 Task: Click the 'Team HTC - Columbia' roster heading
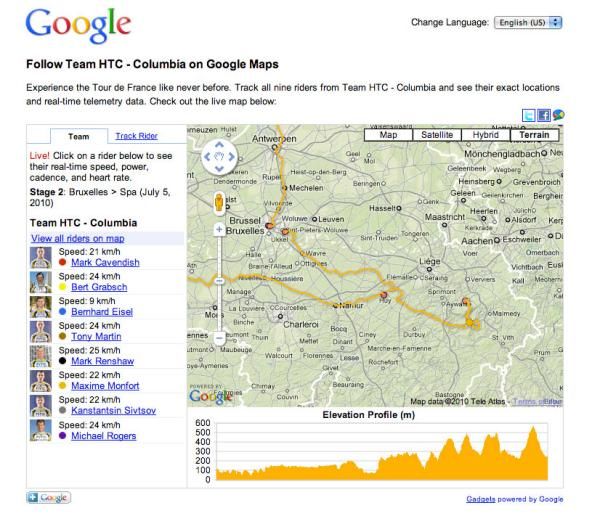click(x=83, y=223)
